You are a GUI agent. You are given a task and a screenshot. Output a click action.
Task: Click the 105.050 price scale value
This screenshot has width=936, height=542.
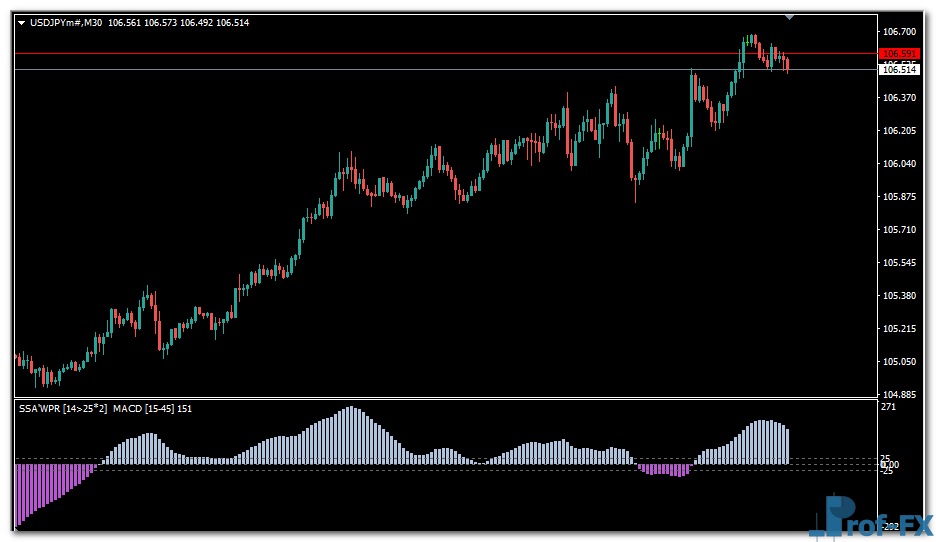pos(899,361)
